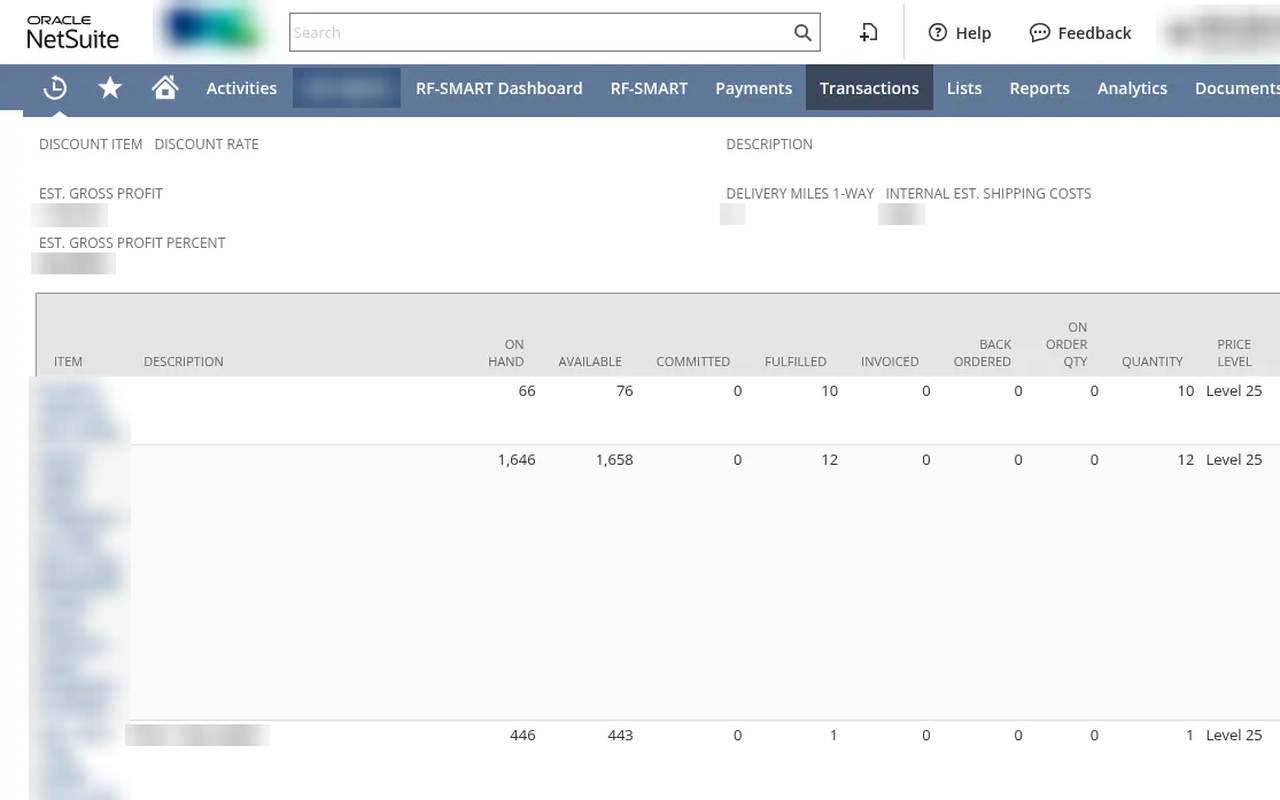Click Level 25 in the 446 row
This screenshot has width=1280, height=800.
pos(1234,735)
